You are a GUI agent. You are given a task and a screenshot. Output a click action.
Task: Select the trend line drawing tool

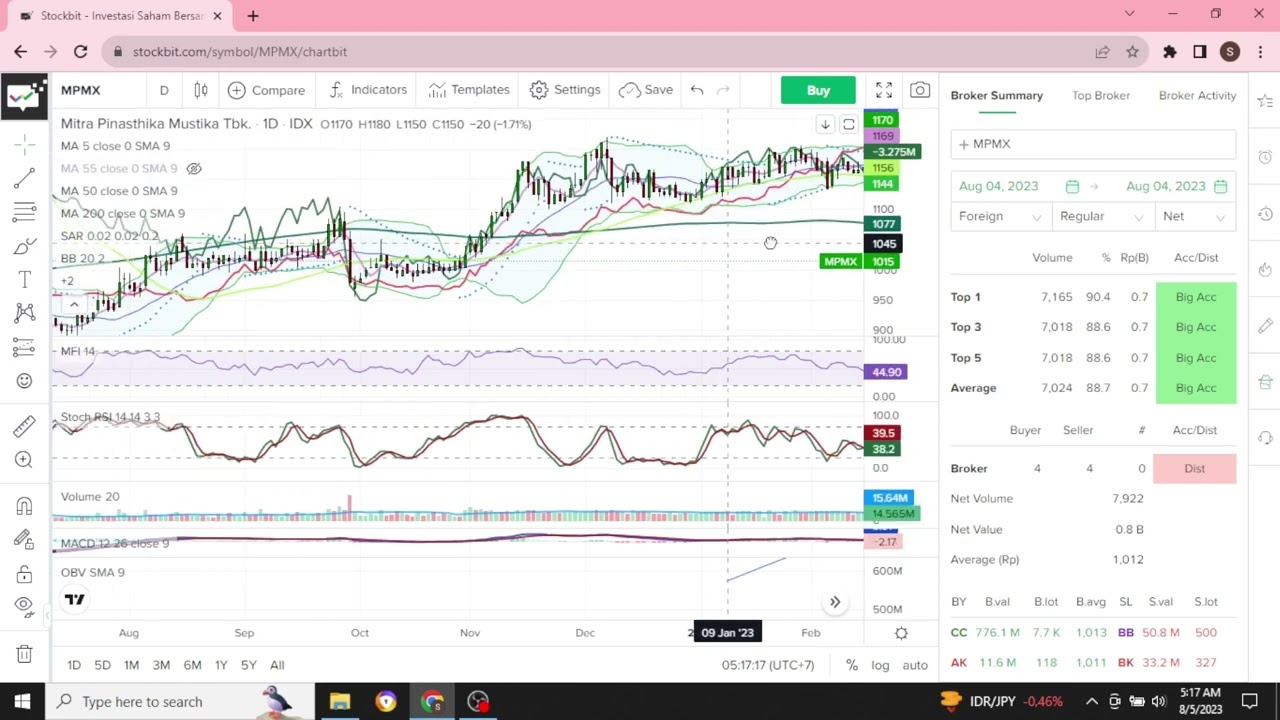tap(24, 178)
